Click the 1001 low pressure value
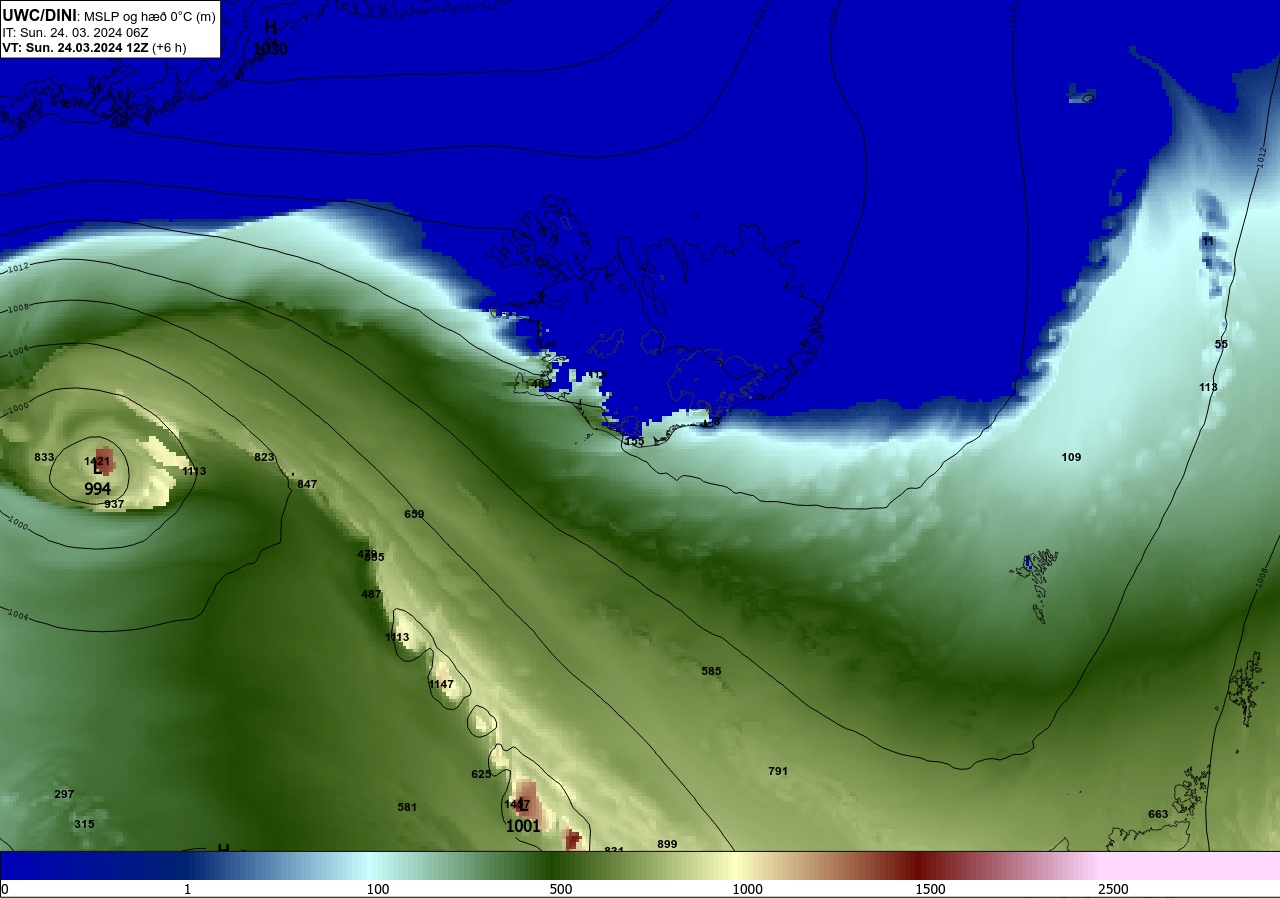Image resolution: width=1280 pixels, height=898 pixels. pos(523,827)
